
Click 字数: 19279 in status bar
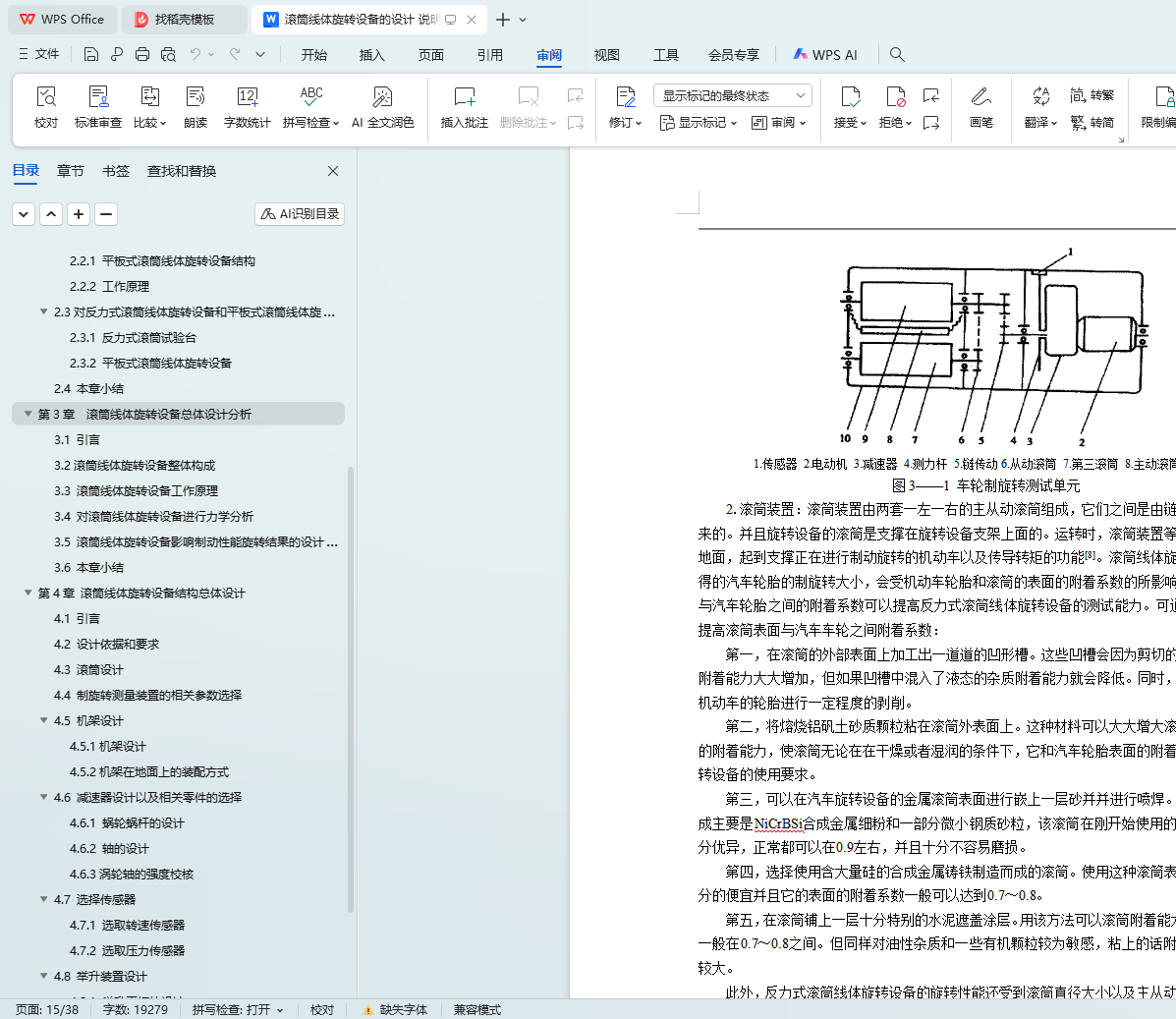pyautogui.click(x=135, y=1009)
